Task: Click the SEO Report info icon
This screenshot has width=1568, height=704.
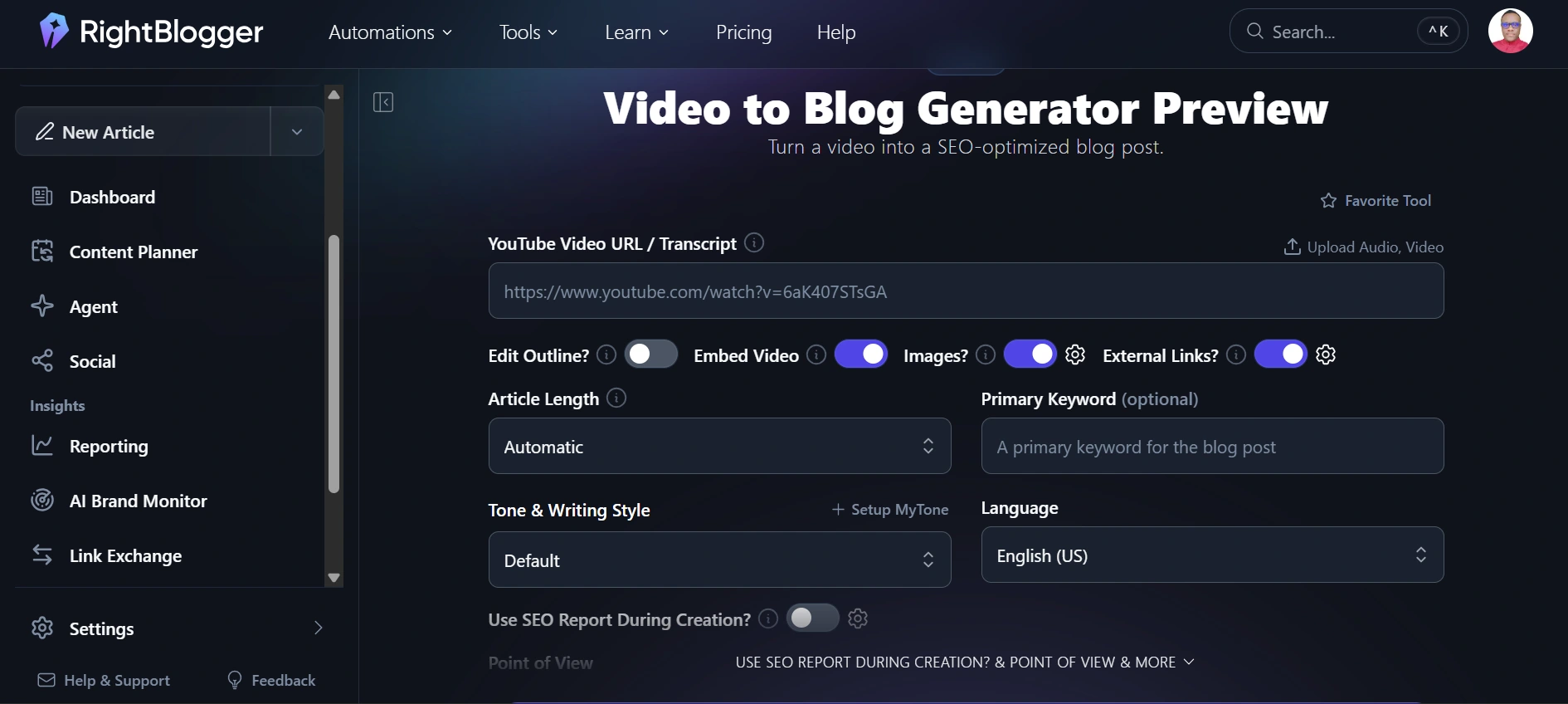Action: [x=768, y=618]
